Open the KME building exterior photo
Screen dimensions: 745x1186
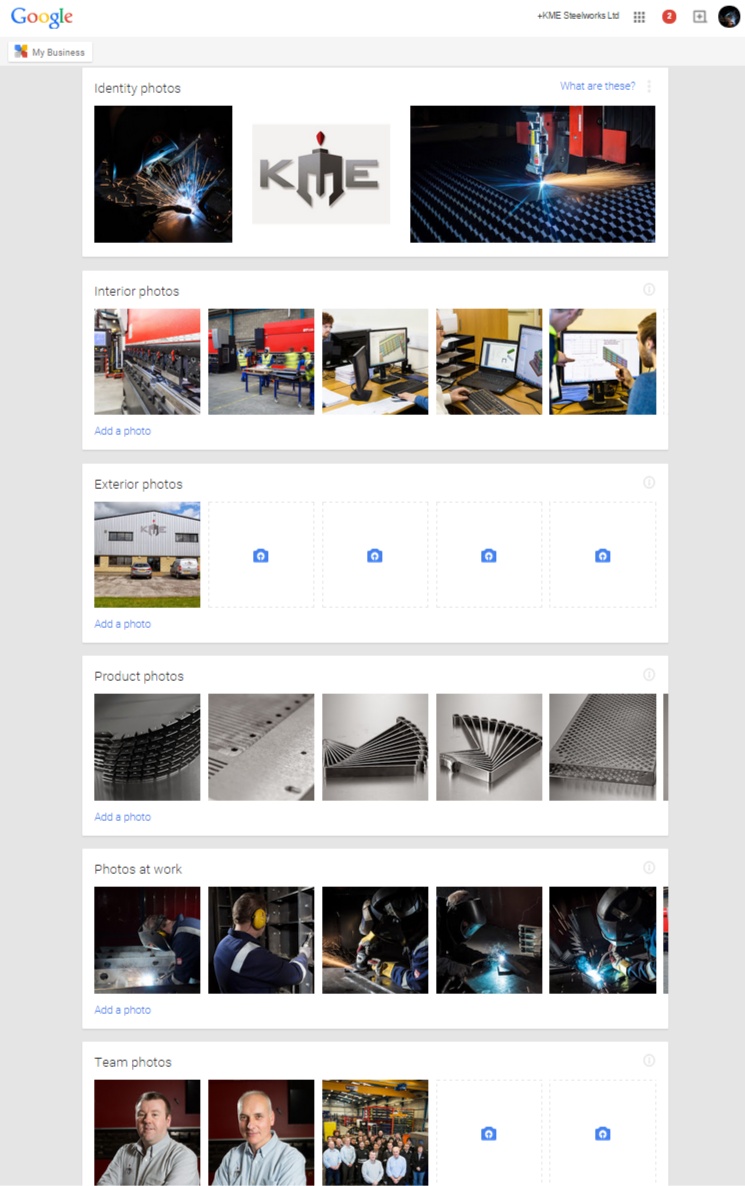click(x=147, y=555)
